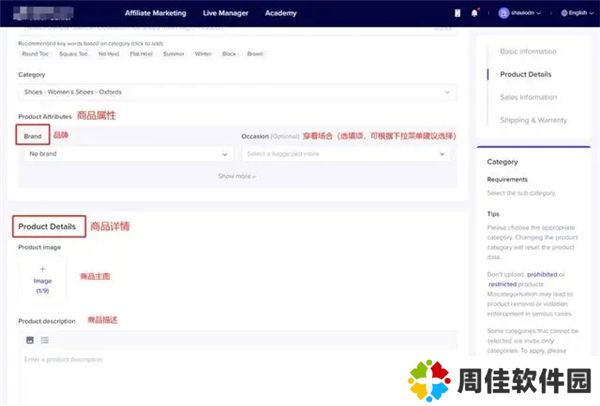Open the Occasion suggested value dropdown
This screenshot has width=600, height=406.
coord(347,154)
